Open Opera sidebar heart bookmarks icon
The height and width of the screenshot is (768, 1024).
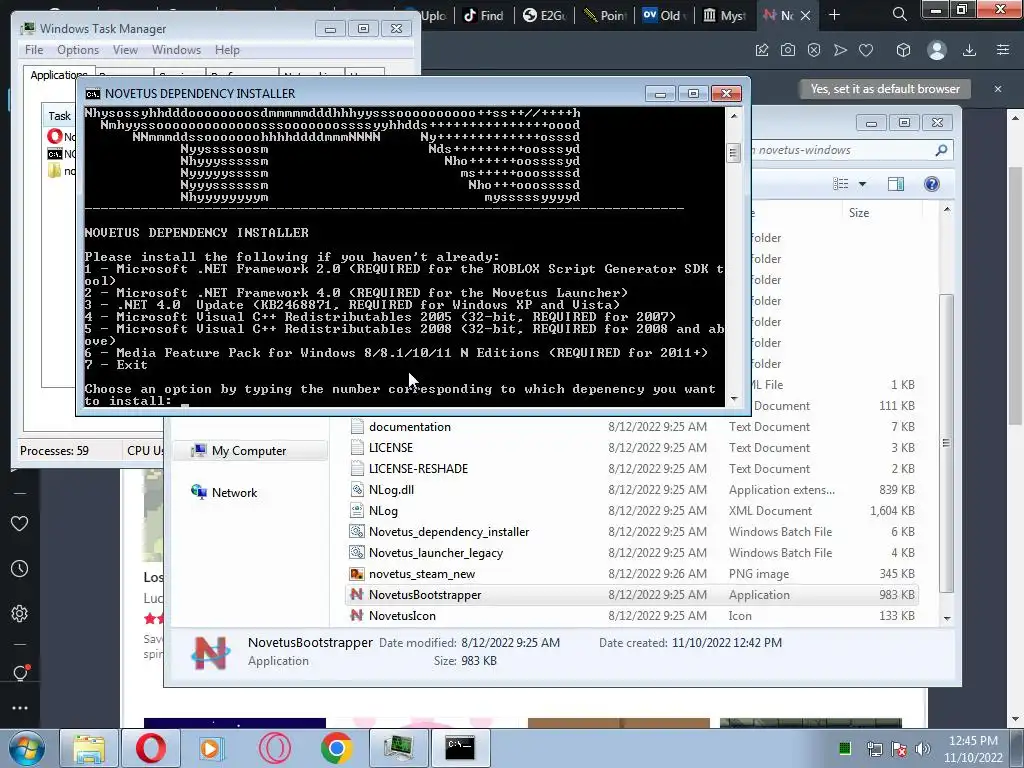(20, 524)
